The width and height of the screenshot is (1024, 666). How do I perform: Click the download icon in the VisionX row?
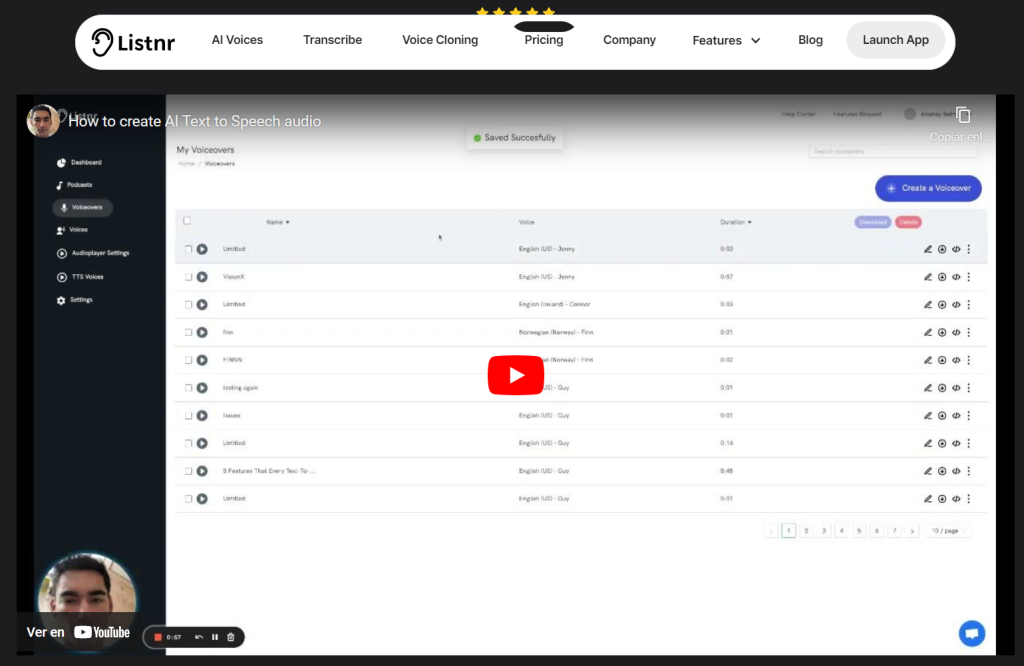click(x=942, y=277)
